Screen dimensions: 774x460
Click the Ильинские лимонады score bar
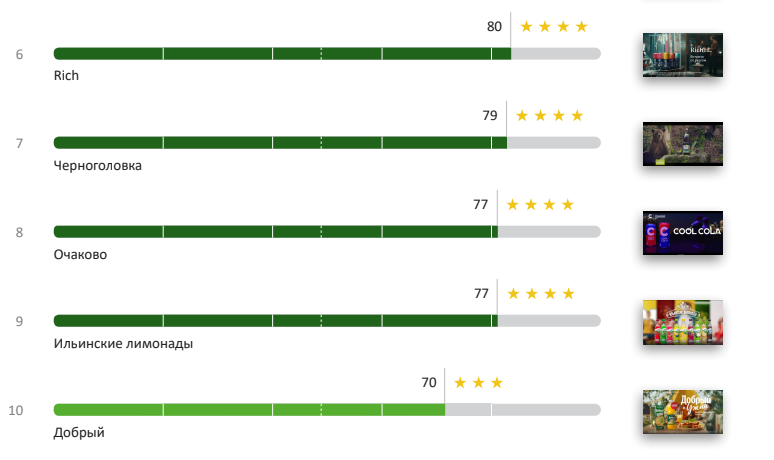click(x=275, y=321)
